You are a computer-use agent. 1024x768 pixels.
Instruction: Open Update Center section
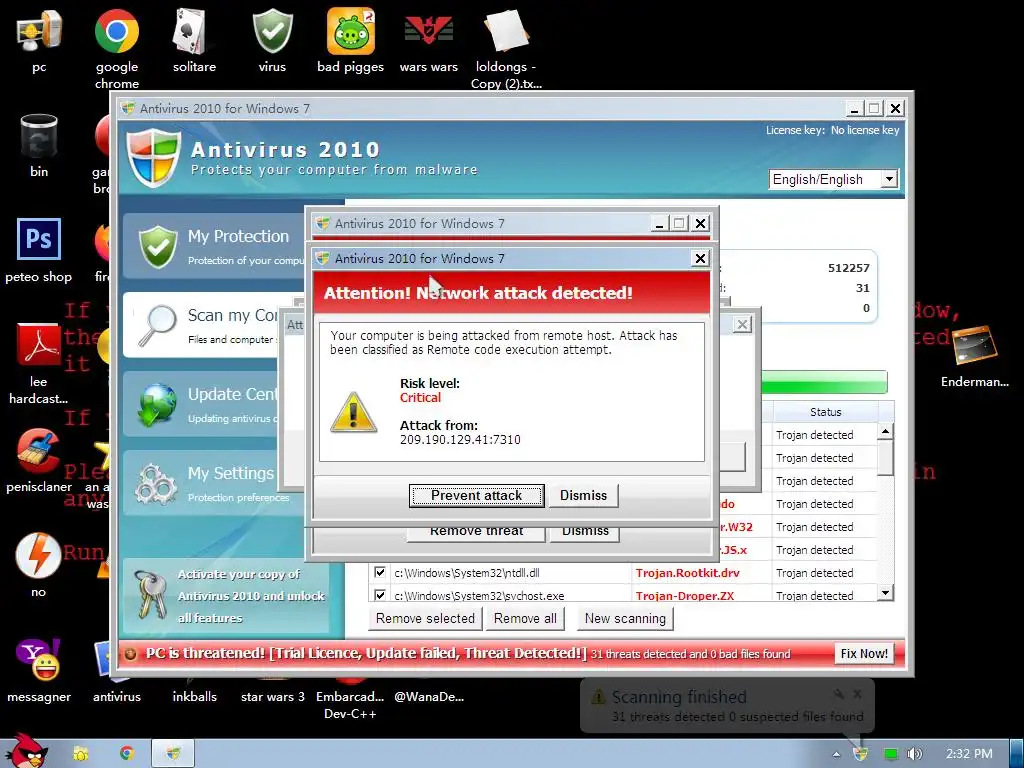tap(201, 404)
